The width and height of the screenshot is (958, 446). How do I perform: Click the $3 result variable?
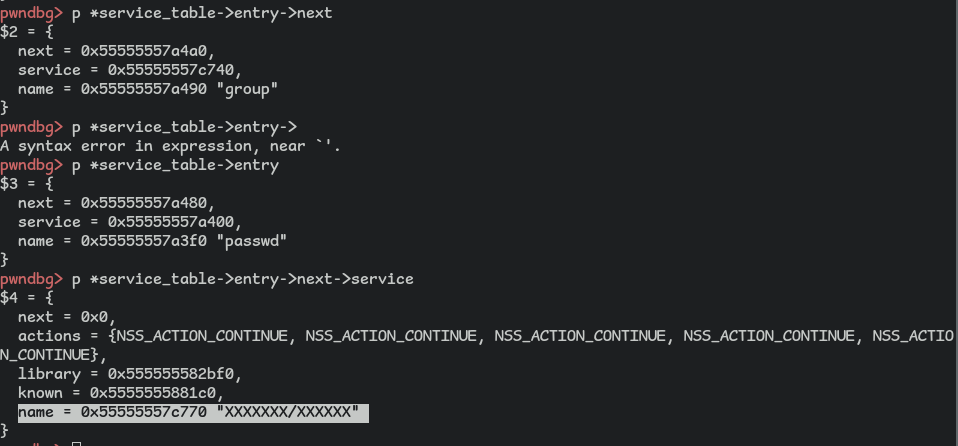tap(9, 184)
